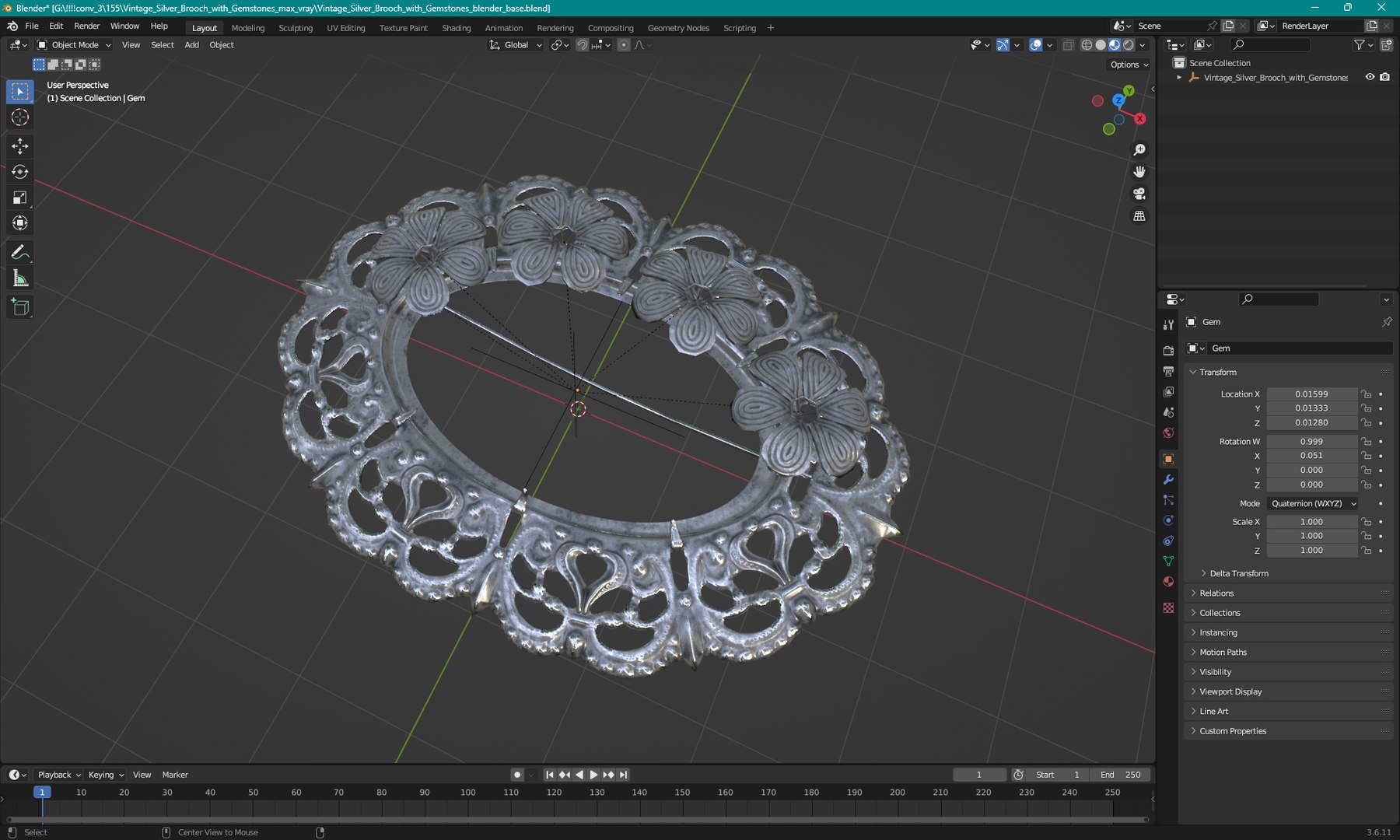Toggle the Location X lock
This screenshot has height=840, width=1400.
click(1367, 394)
